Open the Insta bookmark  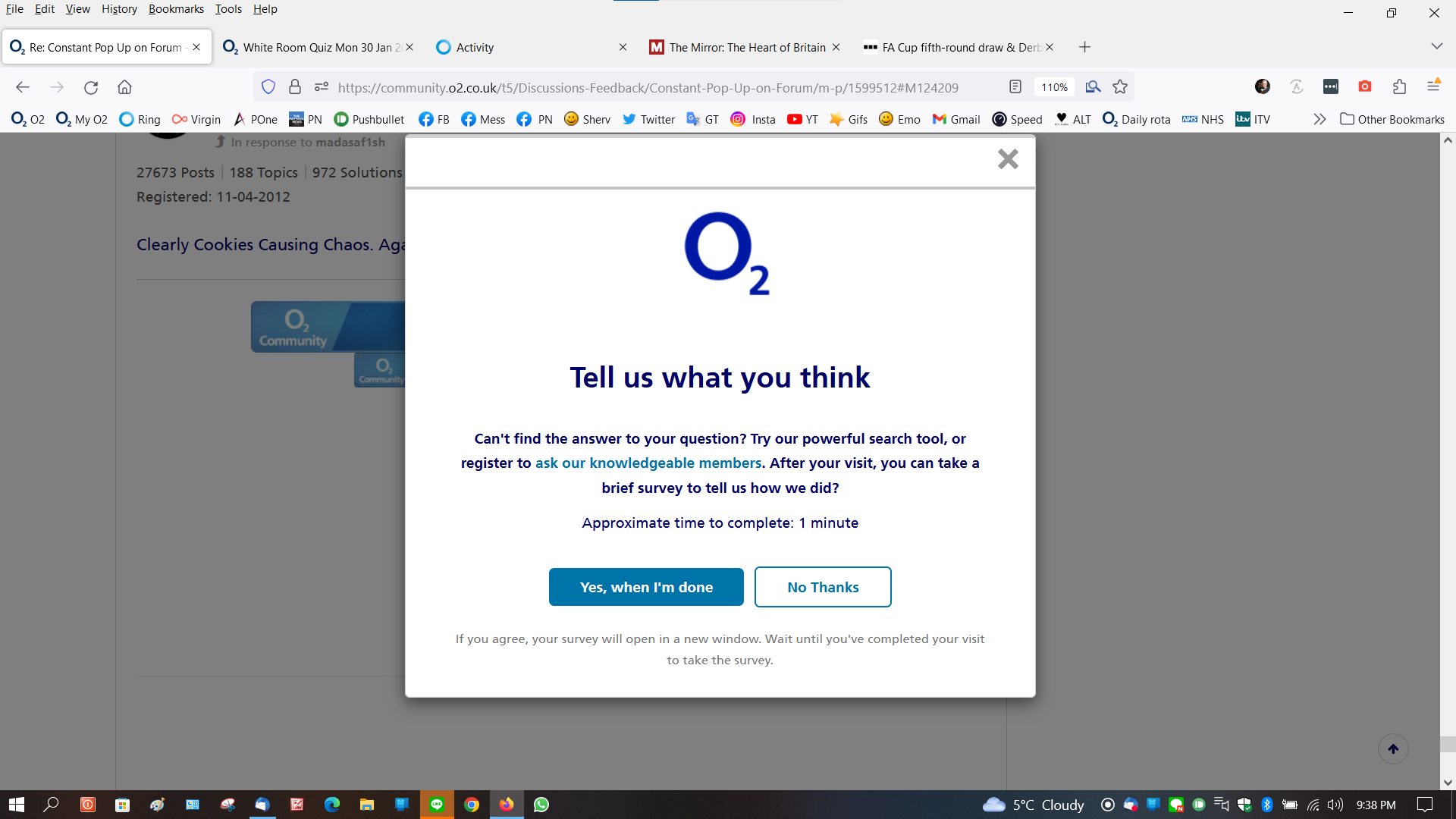[x=752, y=119]
